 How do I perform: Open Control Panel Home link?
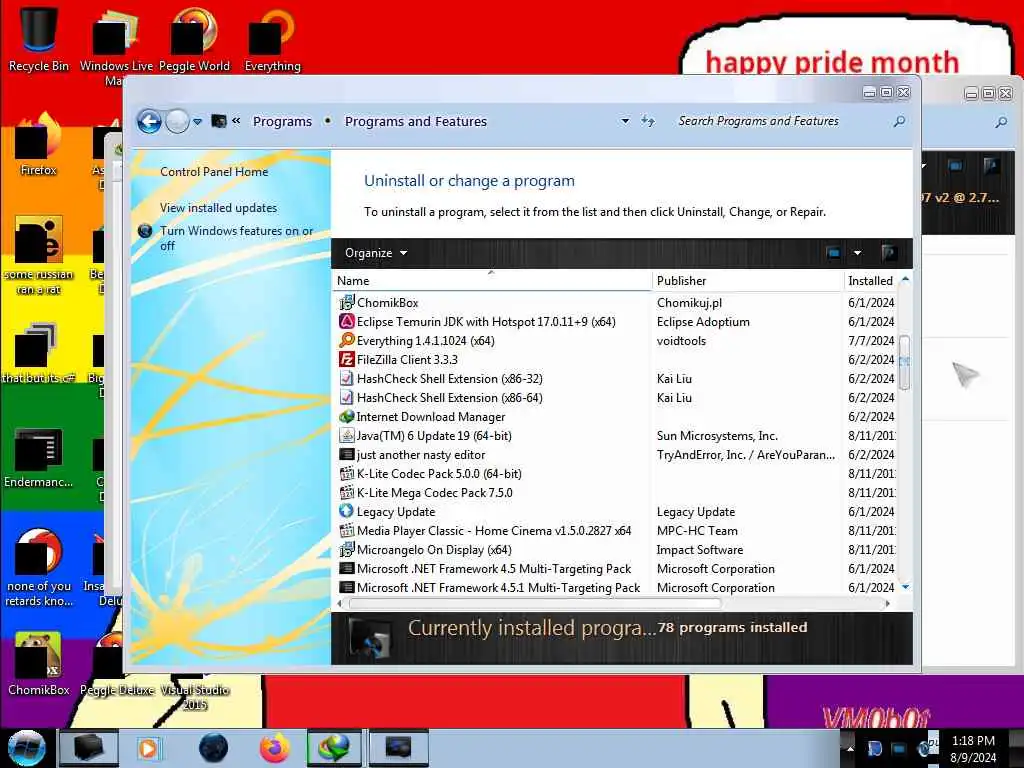pyautogui.click(x=214, y=172)
